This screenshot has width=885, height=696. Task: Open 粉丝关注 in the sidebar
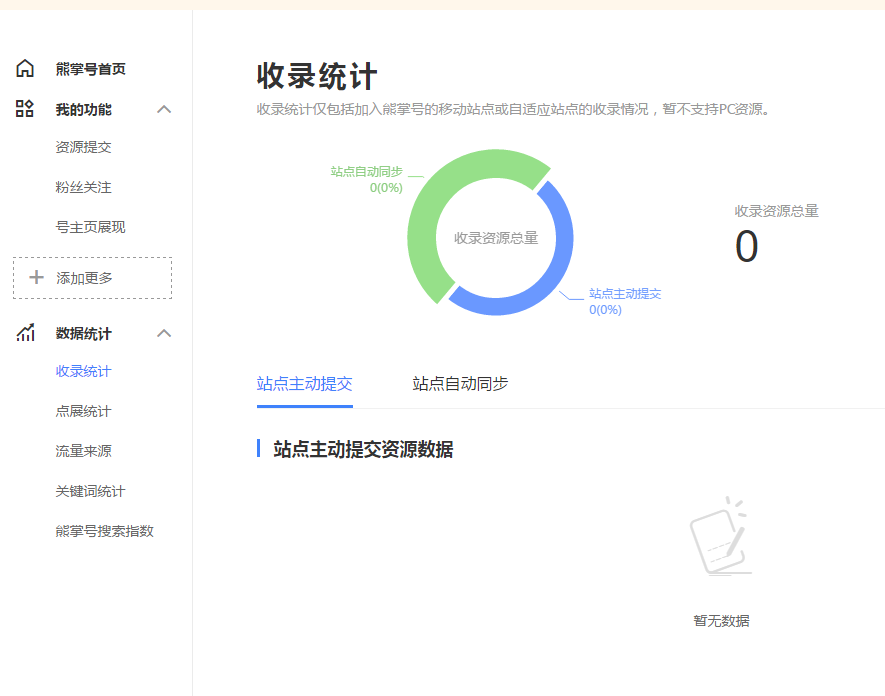(x=83, y=187)
